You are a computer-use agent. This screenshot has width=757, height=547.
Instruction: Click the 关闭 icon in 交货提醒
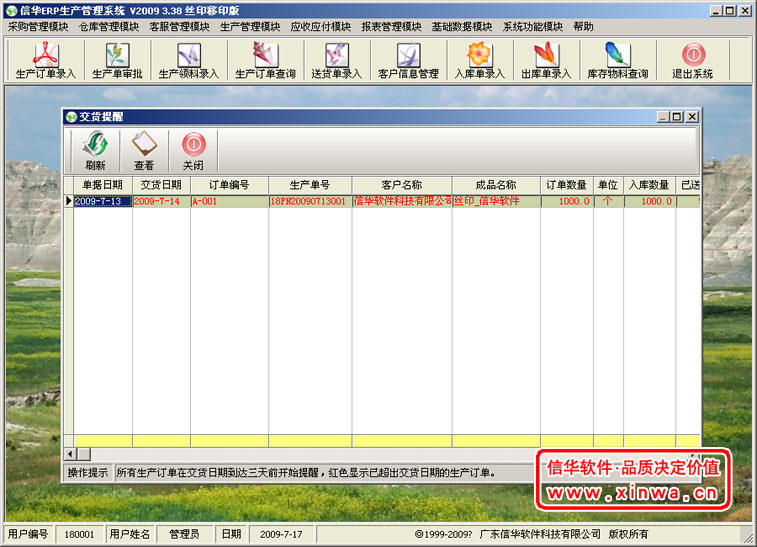pos(193,150)
